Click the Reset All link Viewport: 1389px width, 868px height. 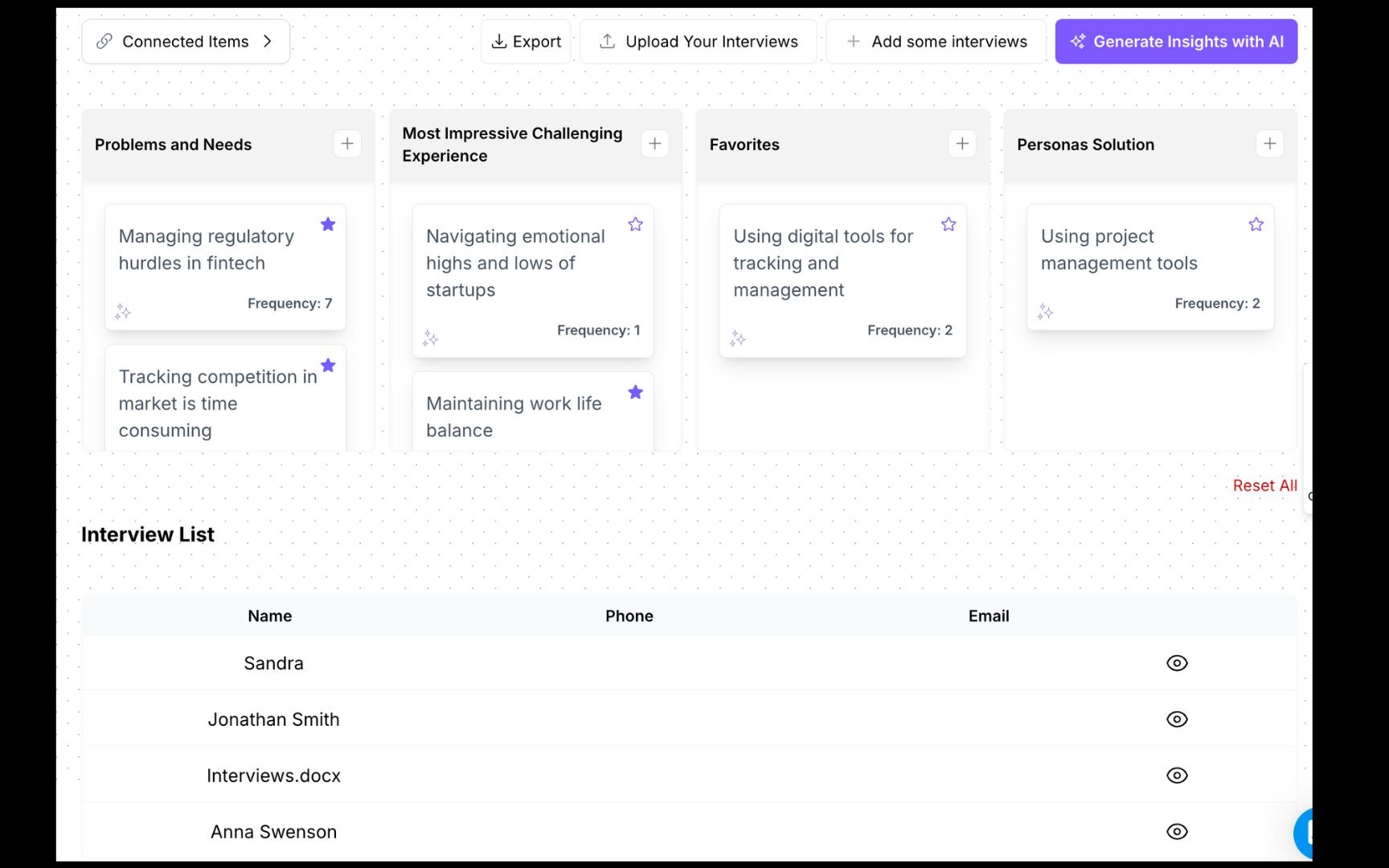[x=1264, y=485]
